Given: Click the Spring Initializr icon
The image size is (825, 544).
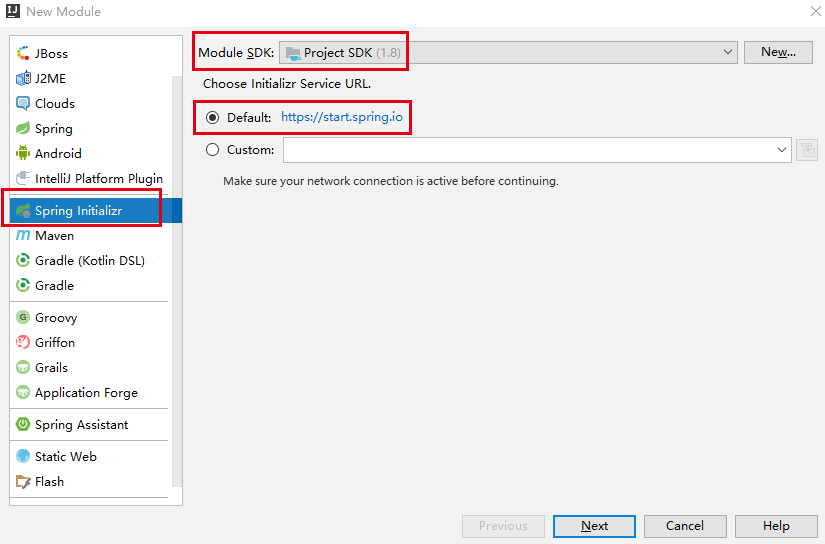Looking at the screenshot, I should [23, 211].
